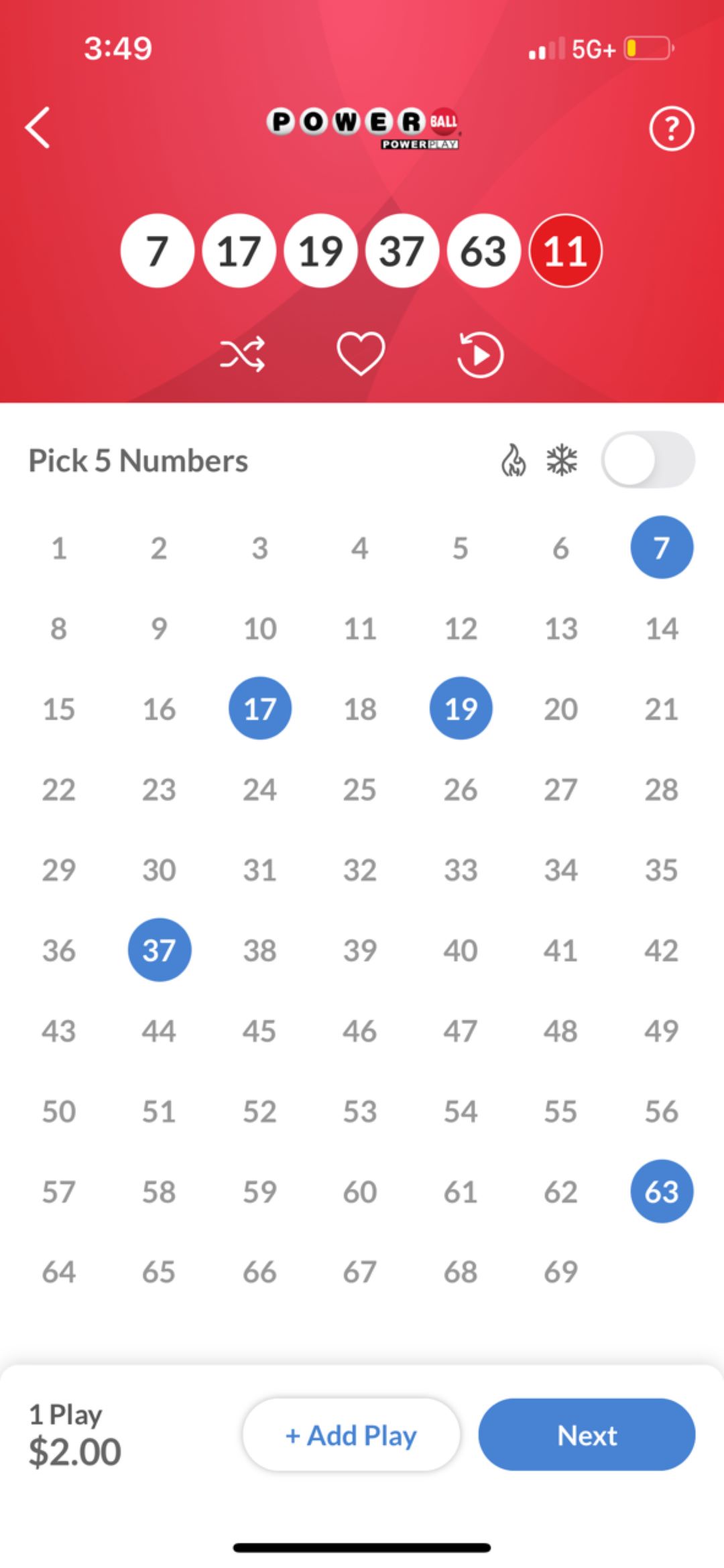Tap the selected red Powerball 11
Image resolution: width=724 pixels, height=1568 pixels.
pyautogui.click(x=565, y=251)
